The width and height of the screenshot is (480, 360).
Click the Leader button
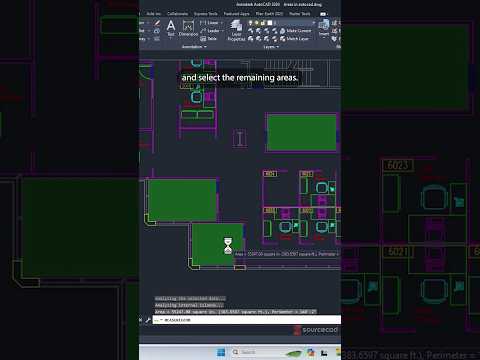[x=210, y=31]
